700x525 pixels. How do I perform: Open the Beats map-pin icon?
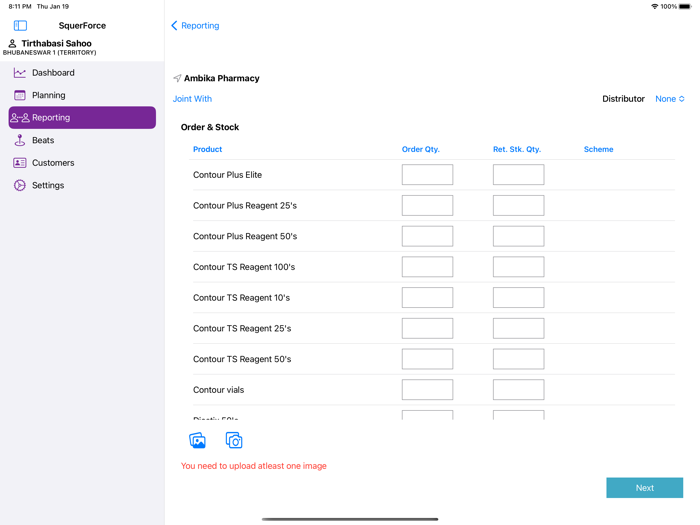click(x=20, y=140)
